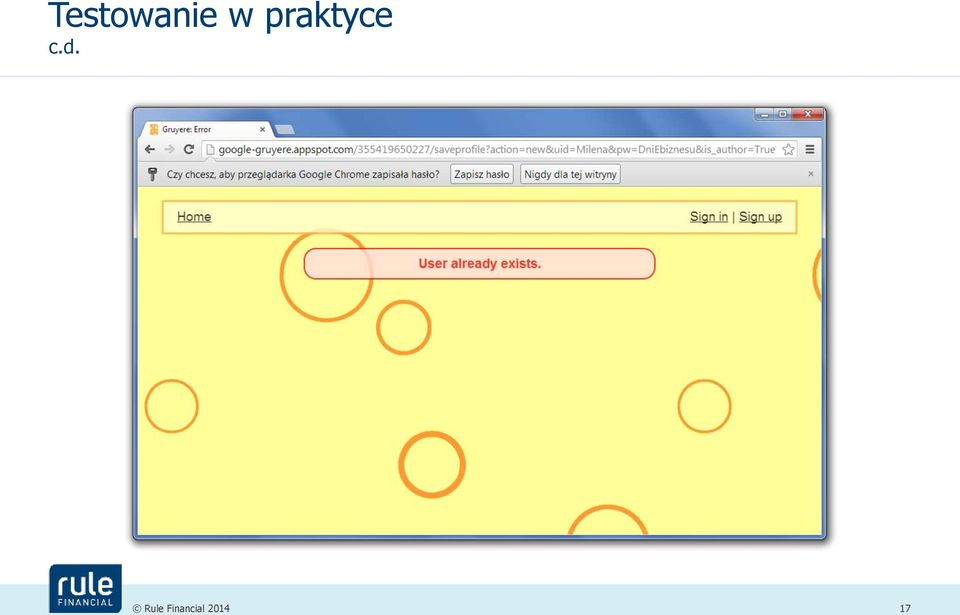Close the Chrome window

[x=808, y=115]
